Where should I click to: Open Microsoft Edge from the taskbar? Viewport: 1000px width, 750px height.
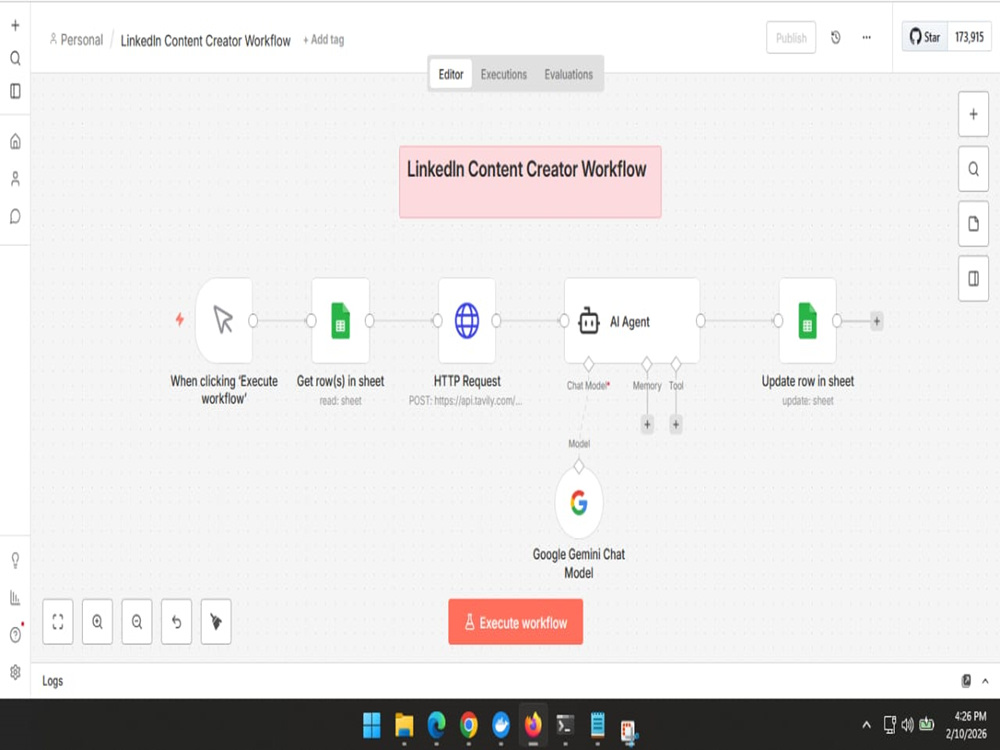(x=436, y=725)
